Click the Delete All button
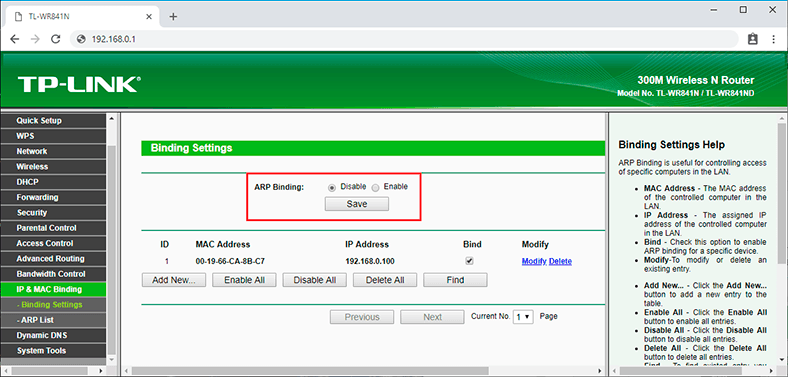788x377 pixels. pos(385,280)
